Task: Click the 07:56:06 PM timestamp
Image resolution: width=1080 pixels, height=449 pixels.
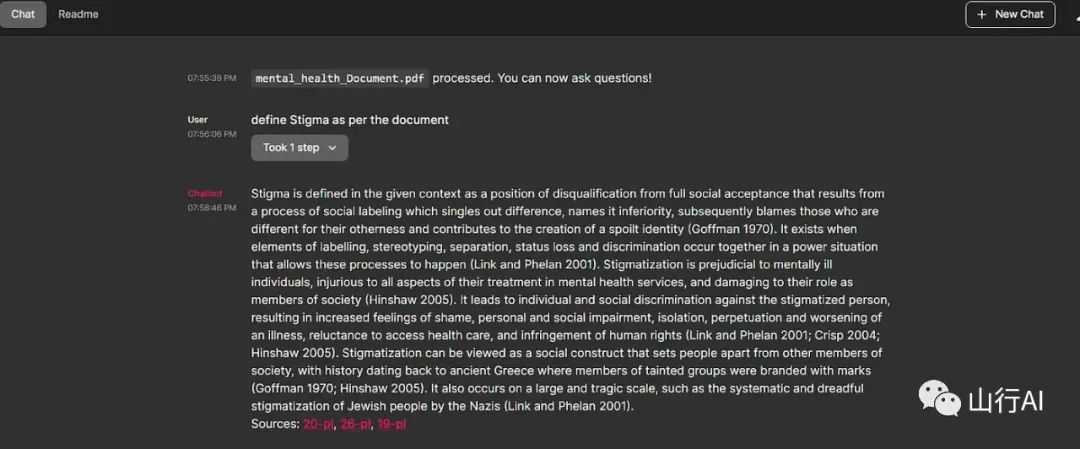Action: point(212,134)
